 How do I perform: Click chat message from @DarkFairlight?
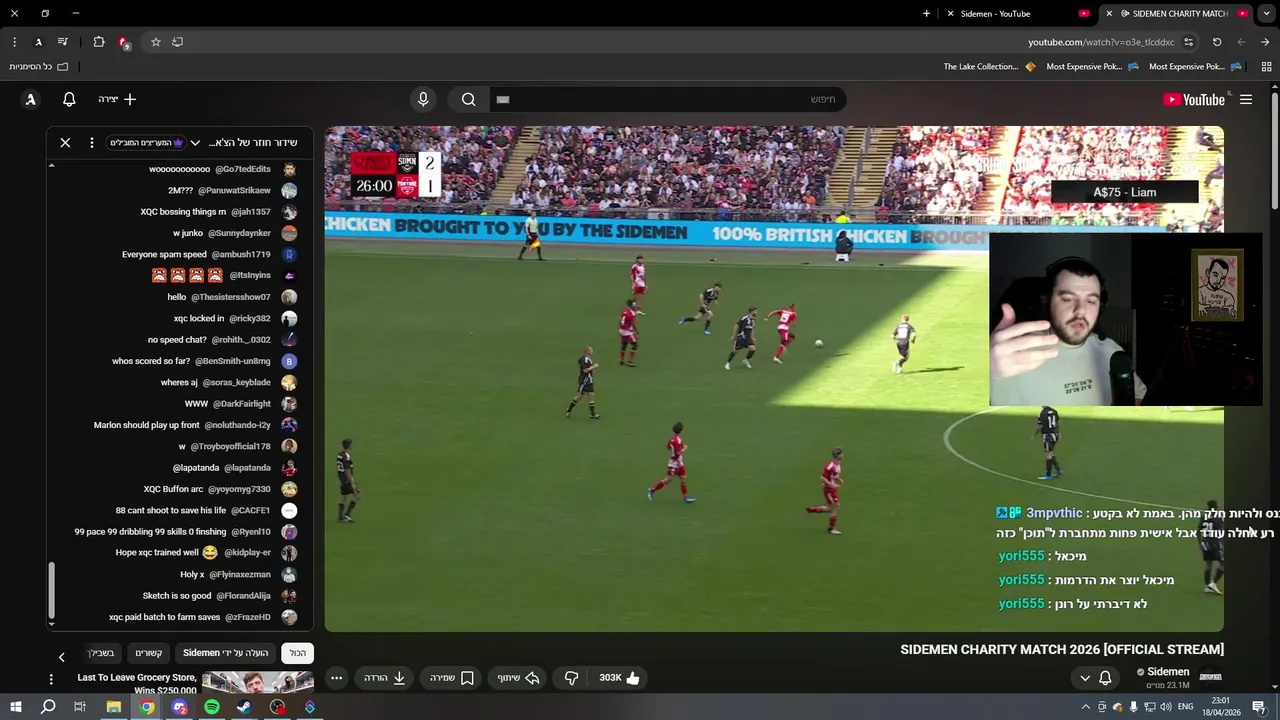click(241, 404)
